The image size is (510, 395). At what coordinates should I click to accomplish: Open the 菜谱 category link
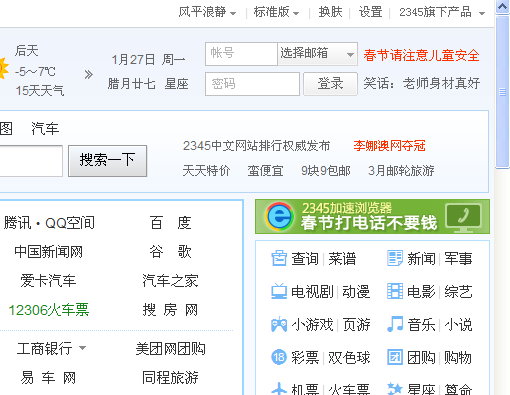342,259
